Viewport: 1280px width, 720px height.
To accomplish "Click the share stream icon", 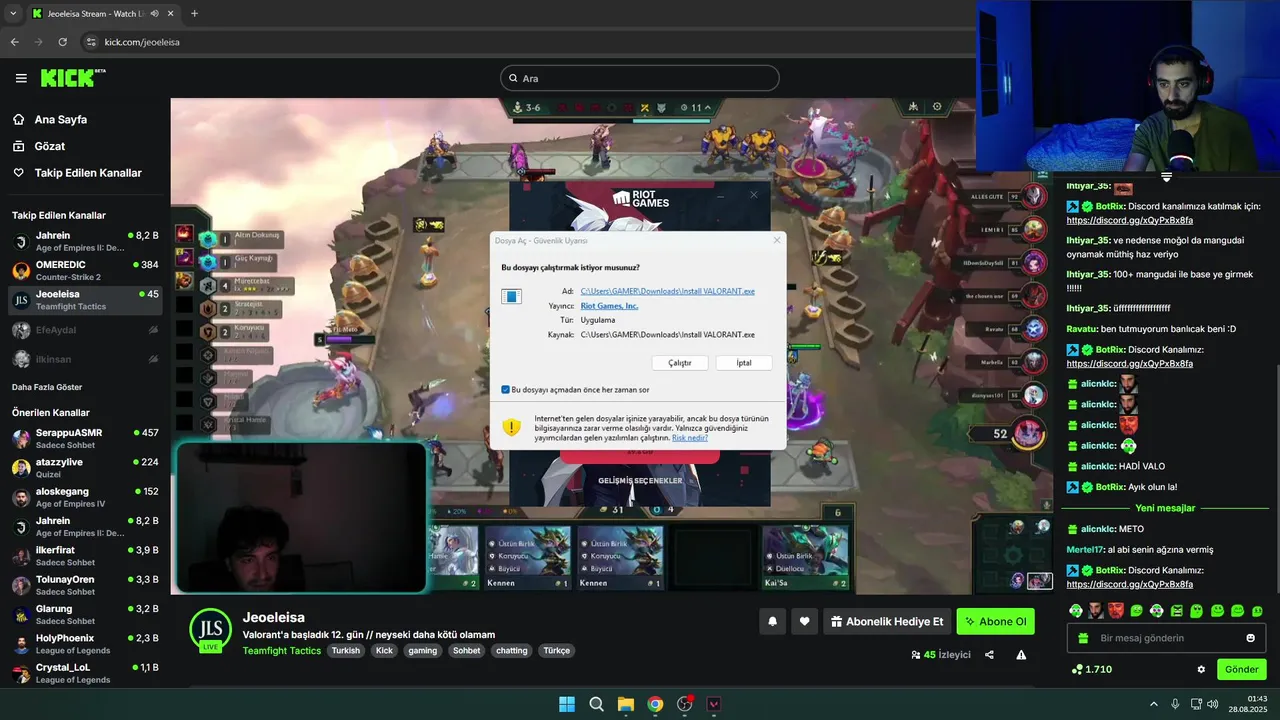I will pyautogui.click(x=989, y=655).
